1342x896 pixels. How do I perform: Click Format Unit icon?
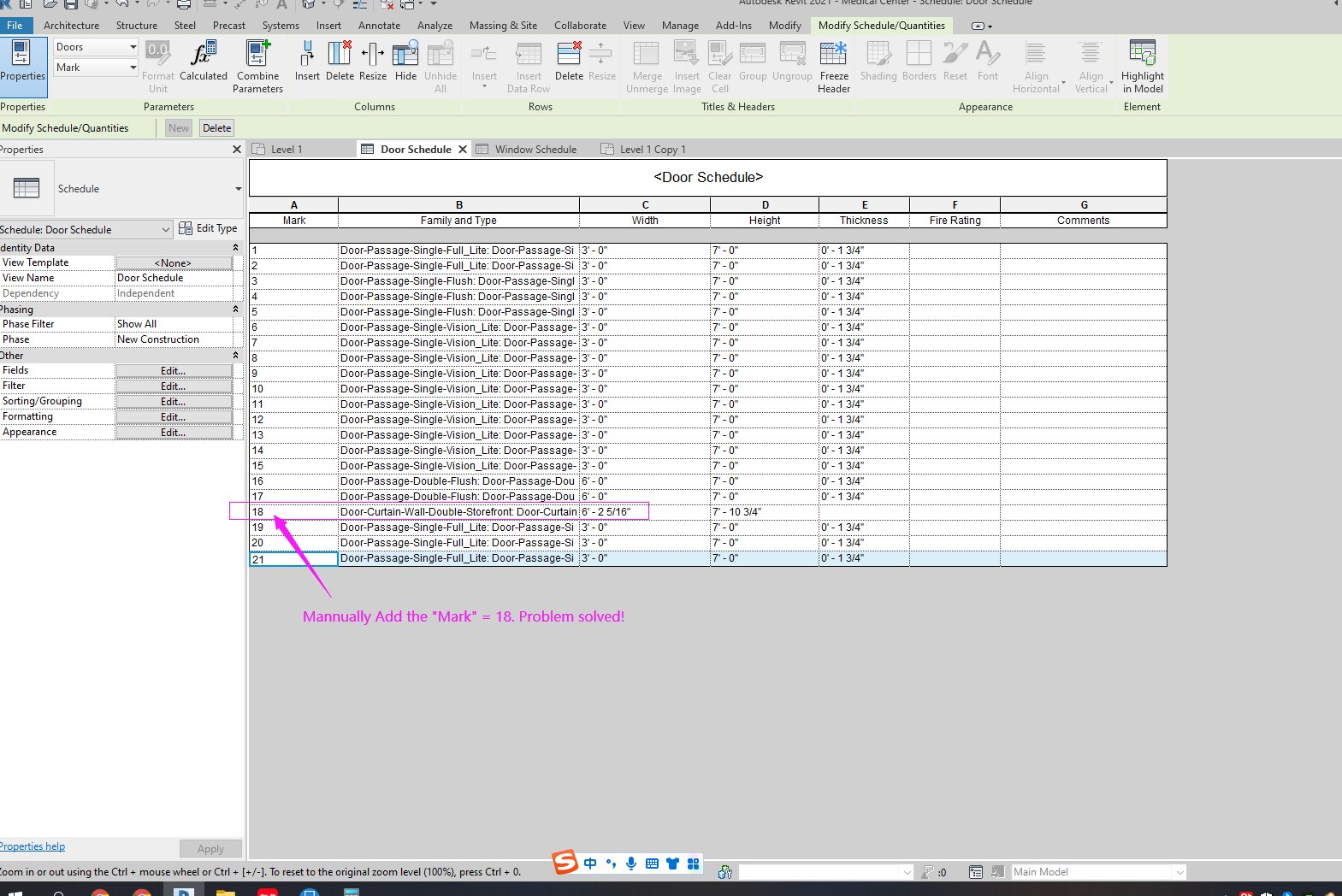(x=158, y=66)
